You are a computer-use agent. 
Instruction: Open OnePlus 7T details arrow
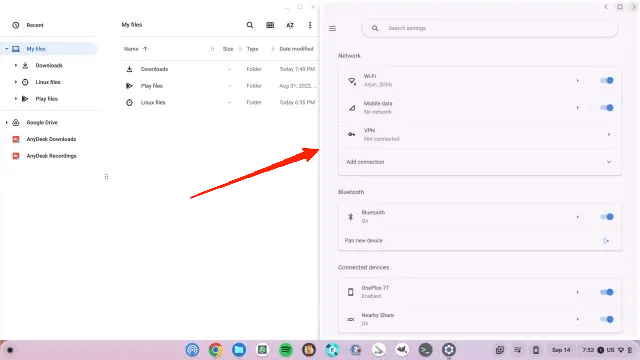point(578,292)
